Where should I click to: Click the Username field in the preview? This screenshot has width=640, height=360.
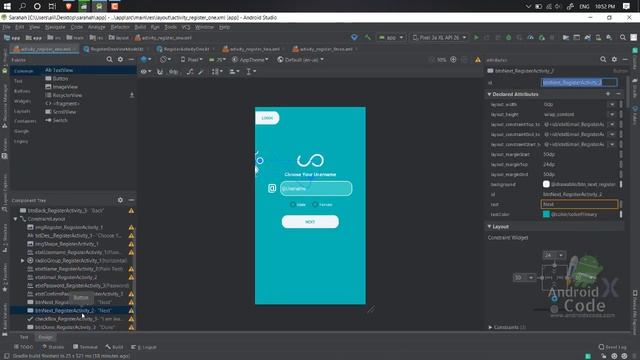[x=316, y=189]
